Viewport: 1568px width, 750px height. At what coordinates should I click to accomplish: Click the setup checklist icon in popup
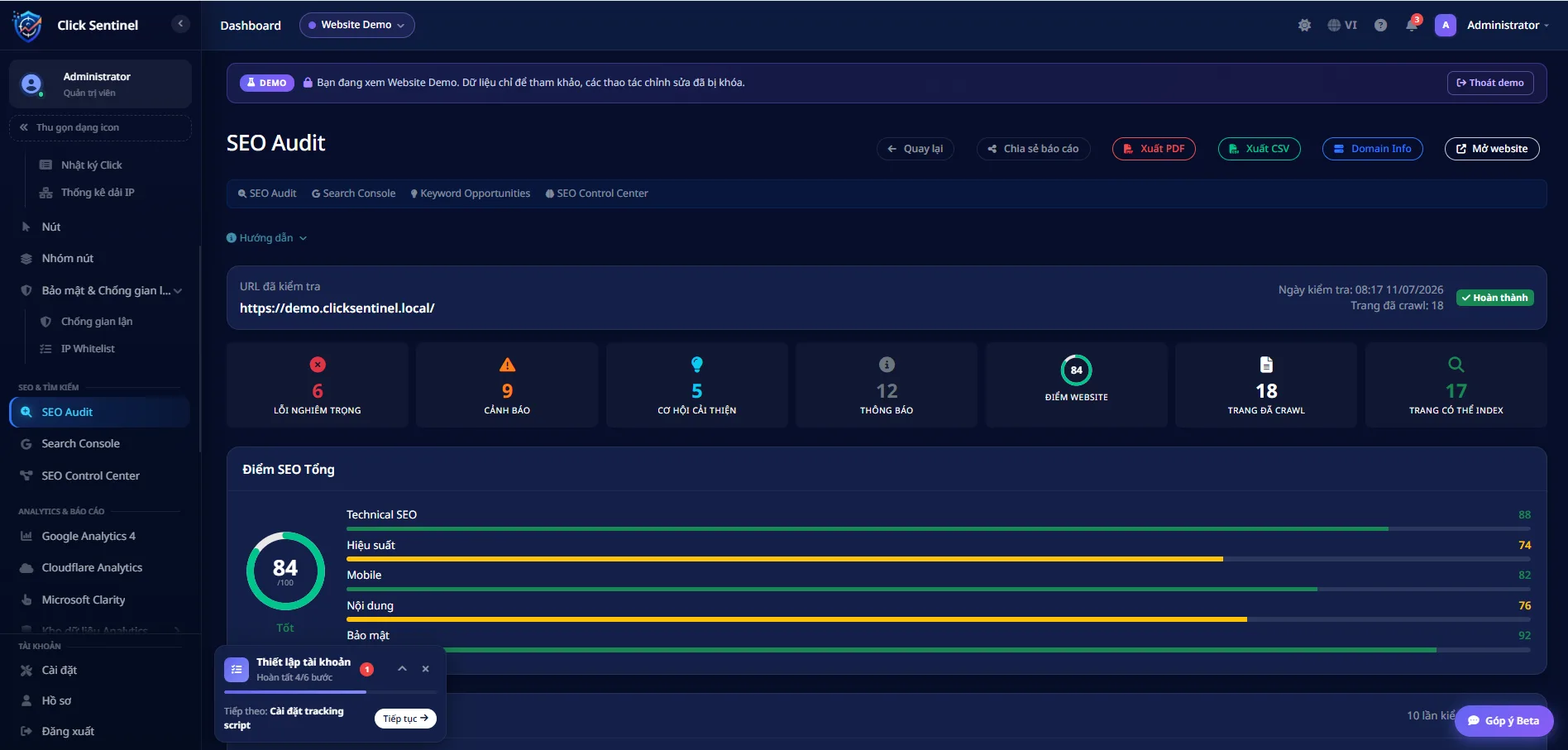[237, 670]
